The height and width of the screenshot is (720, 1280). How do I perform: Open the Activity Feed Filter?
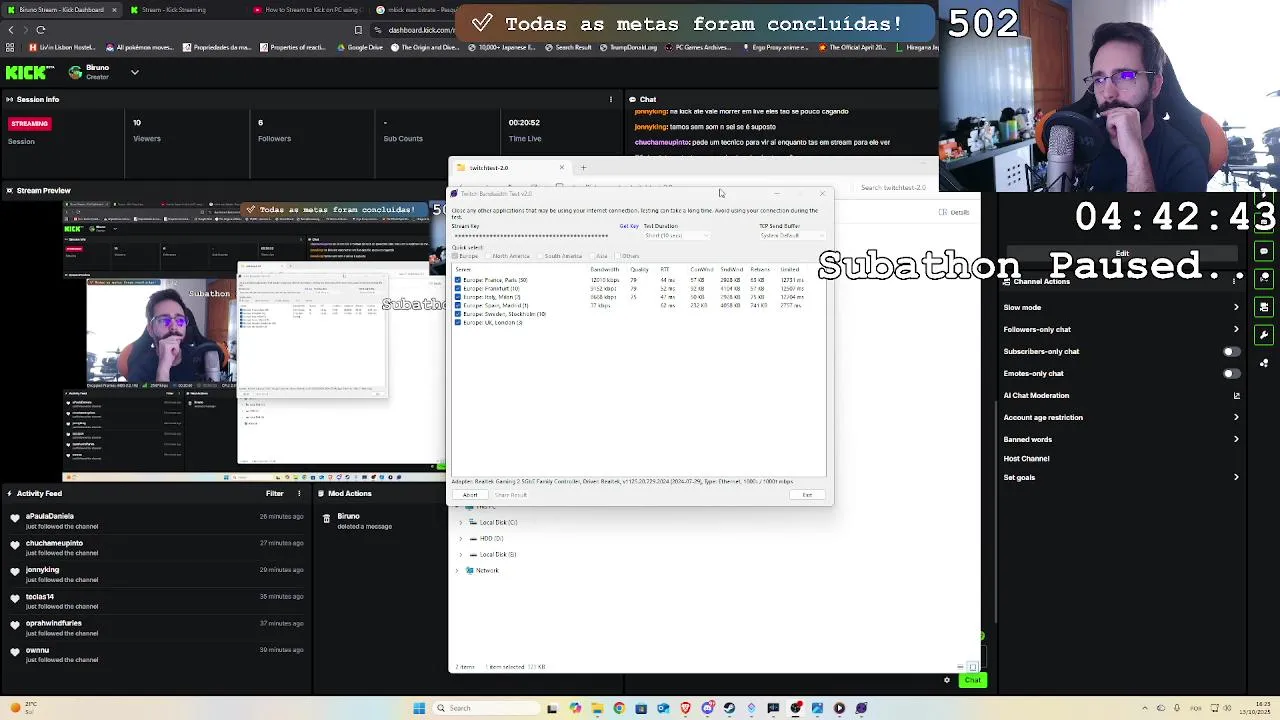coord(275,493)
